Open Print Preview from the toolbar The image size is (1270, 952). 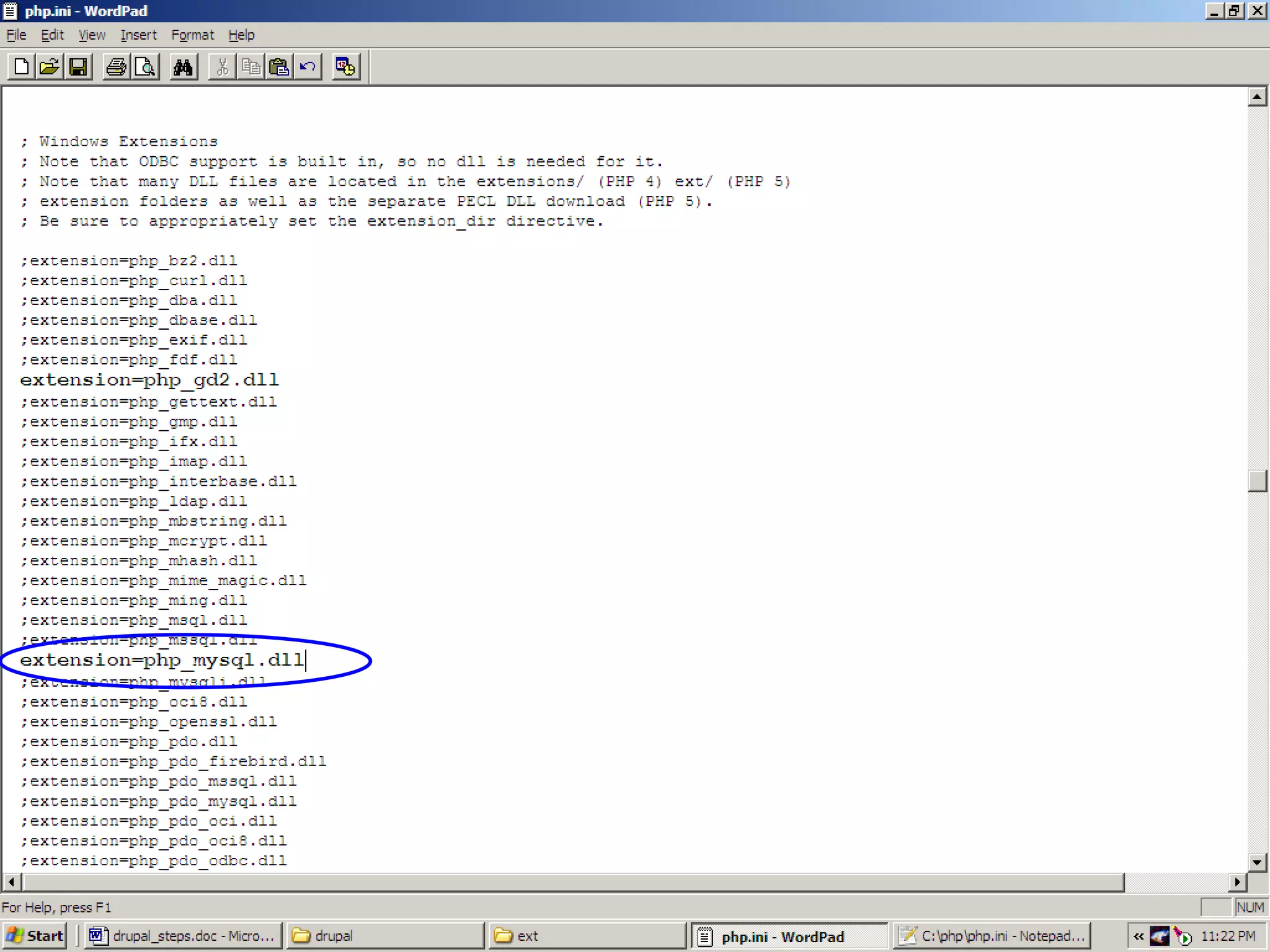click(145, 67)
